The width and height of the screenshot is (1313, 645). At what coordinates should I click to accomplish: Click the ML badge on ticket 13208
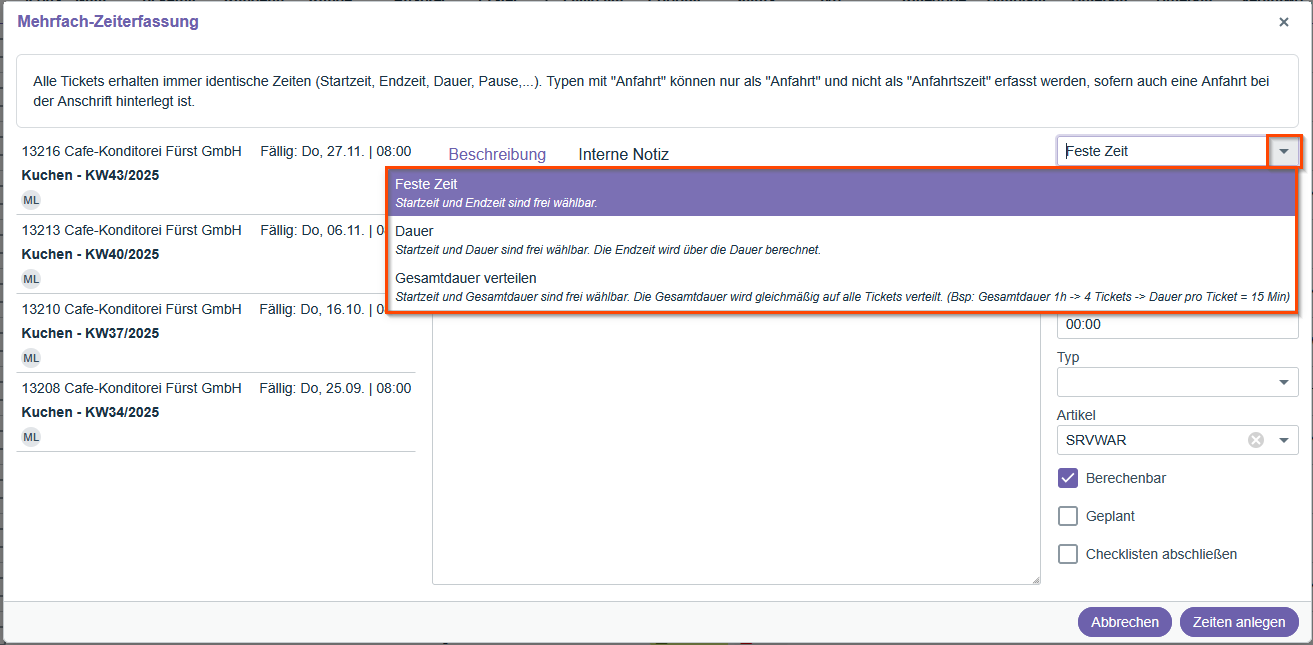coord(30,436)
